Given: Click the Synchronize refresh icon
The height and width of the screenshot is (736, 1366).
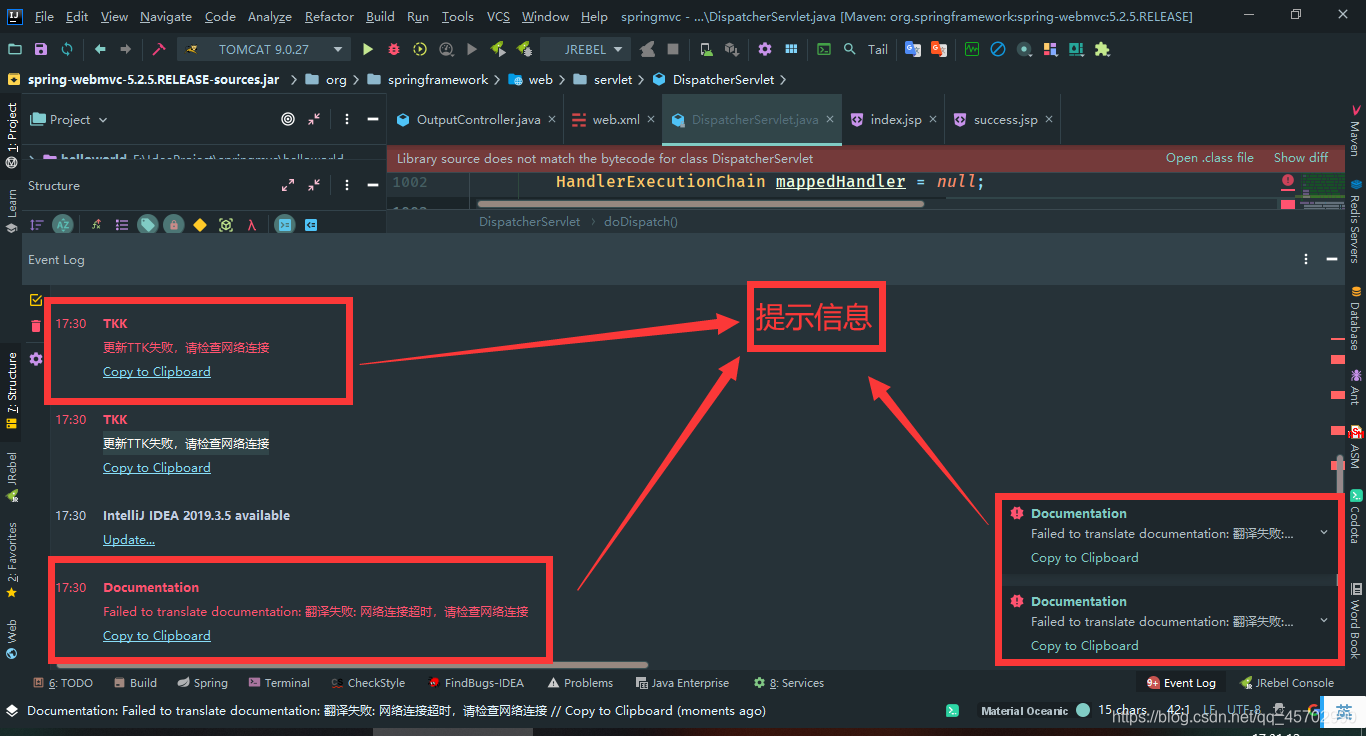Looking at the screenshot, I should tap(66, 49).
